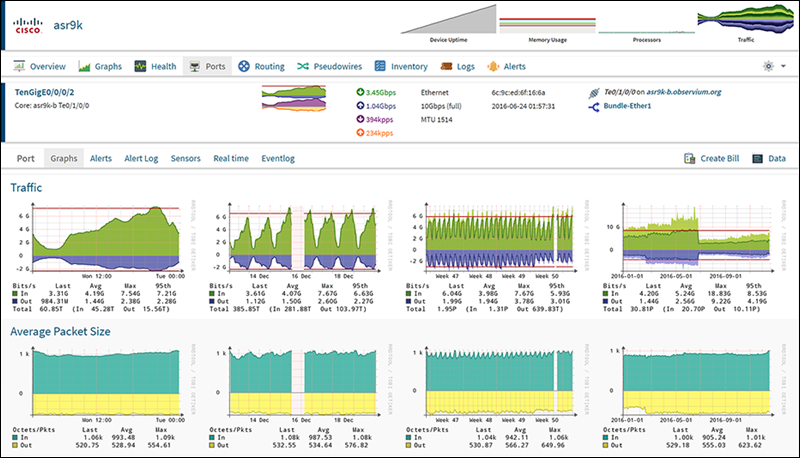Open the device Graphs navbar tab
This screenshot has height=458, width=800.
[100, 66]
